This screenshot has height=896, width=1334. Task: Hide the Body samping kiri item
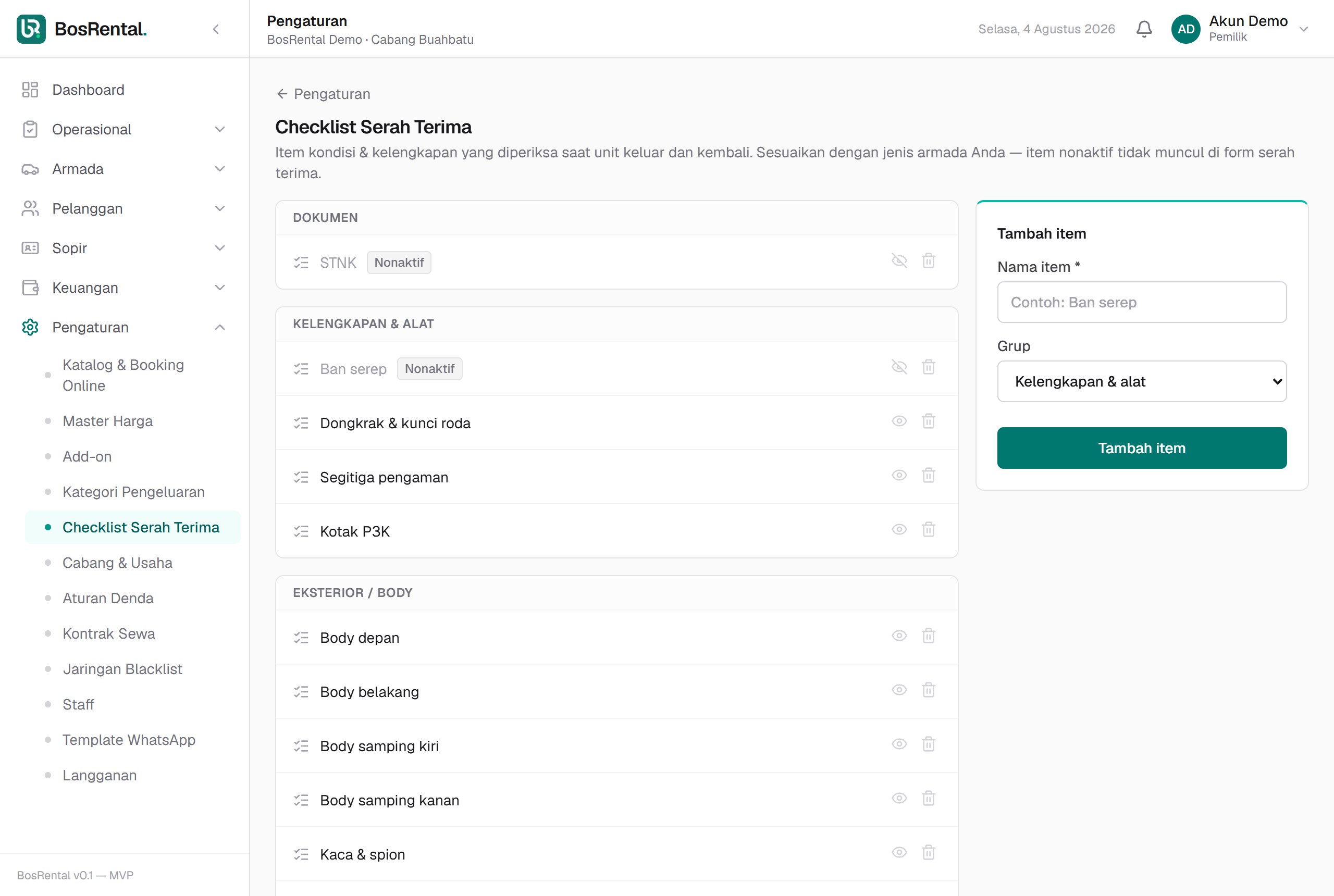(x=899, y=745)
